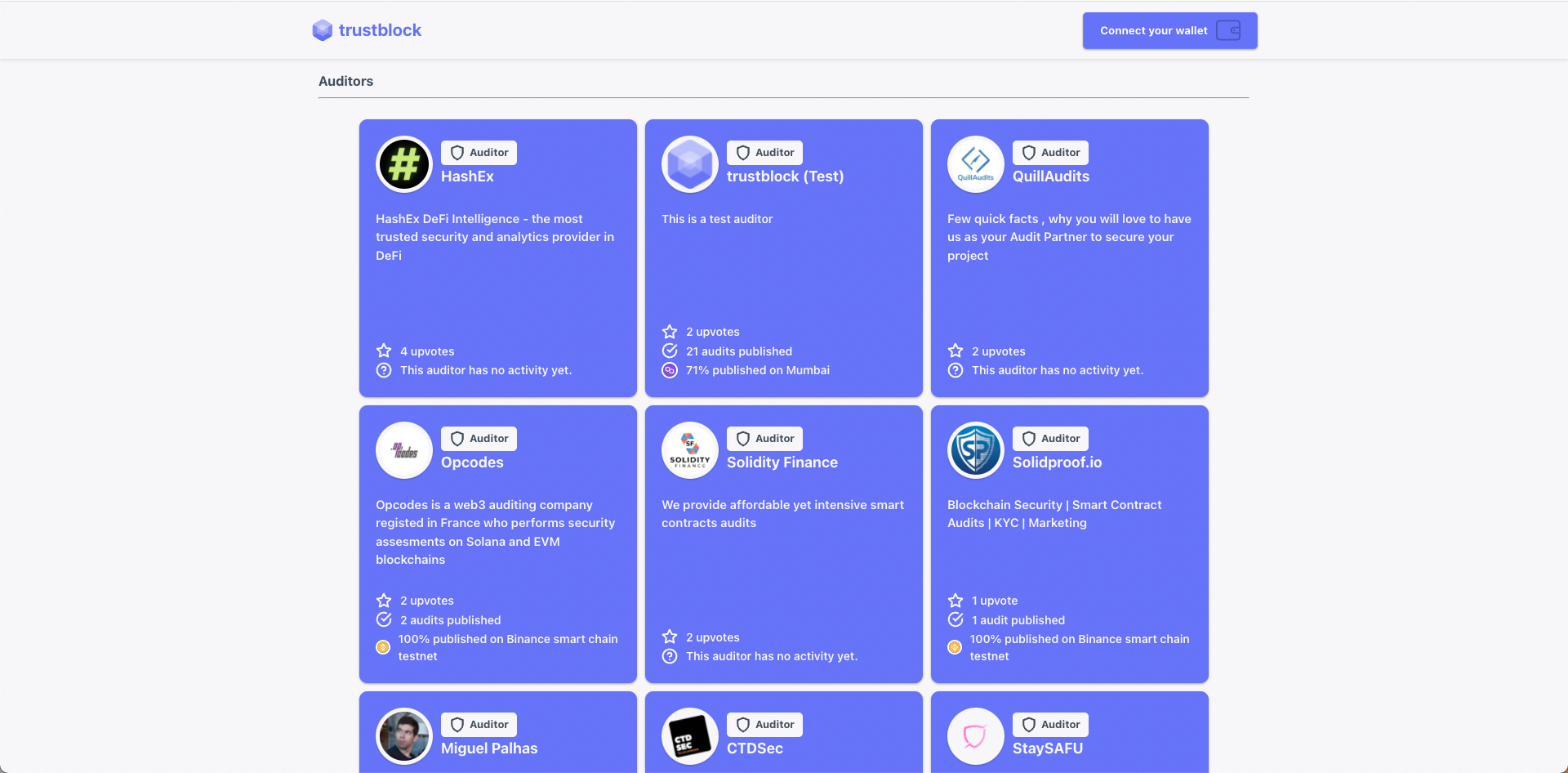Click shield icon in CTDSec Auditor badge

743,725
